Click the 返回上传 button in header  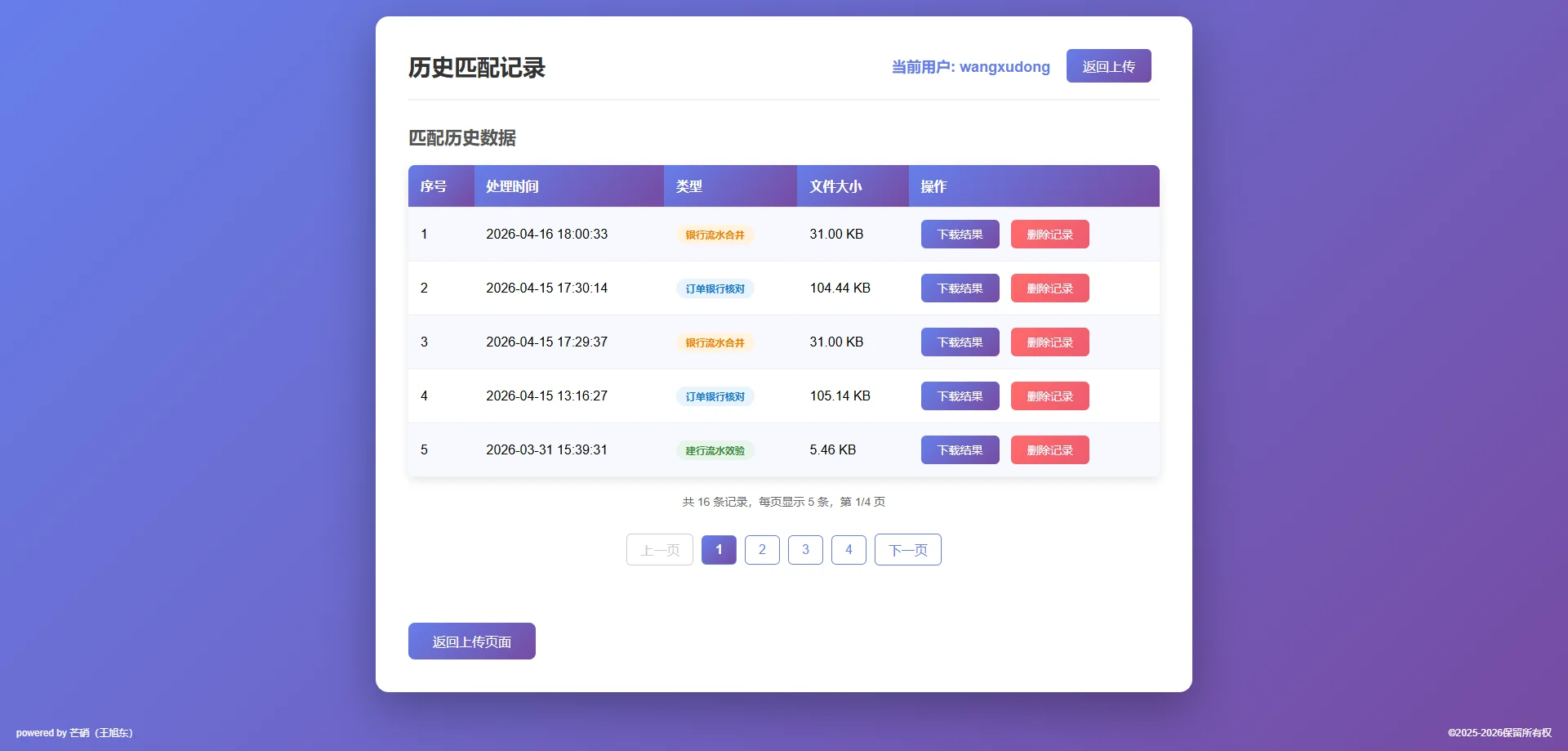click(x=1108, y=66)
